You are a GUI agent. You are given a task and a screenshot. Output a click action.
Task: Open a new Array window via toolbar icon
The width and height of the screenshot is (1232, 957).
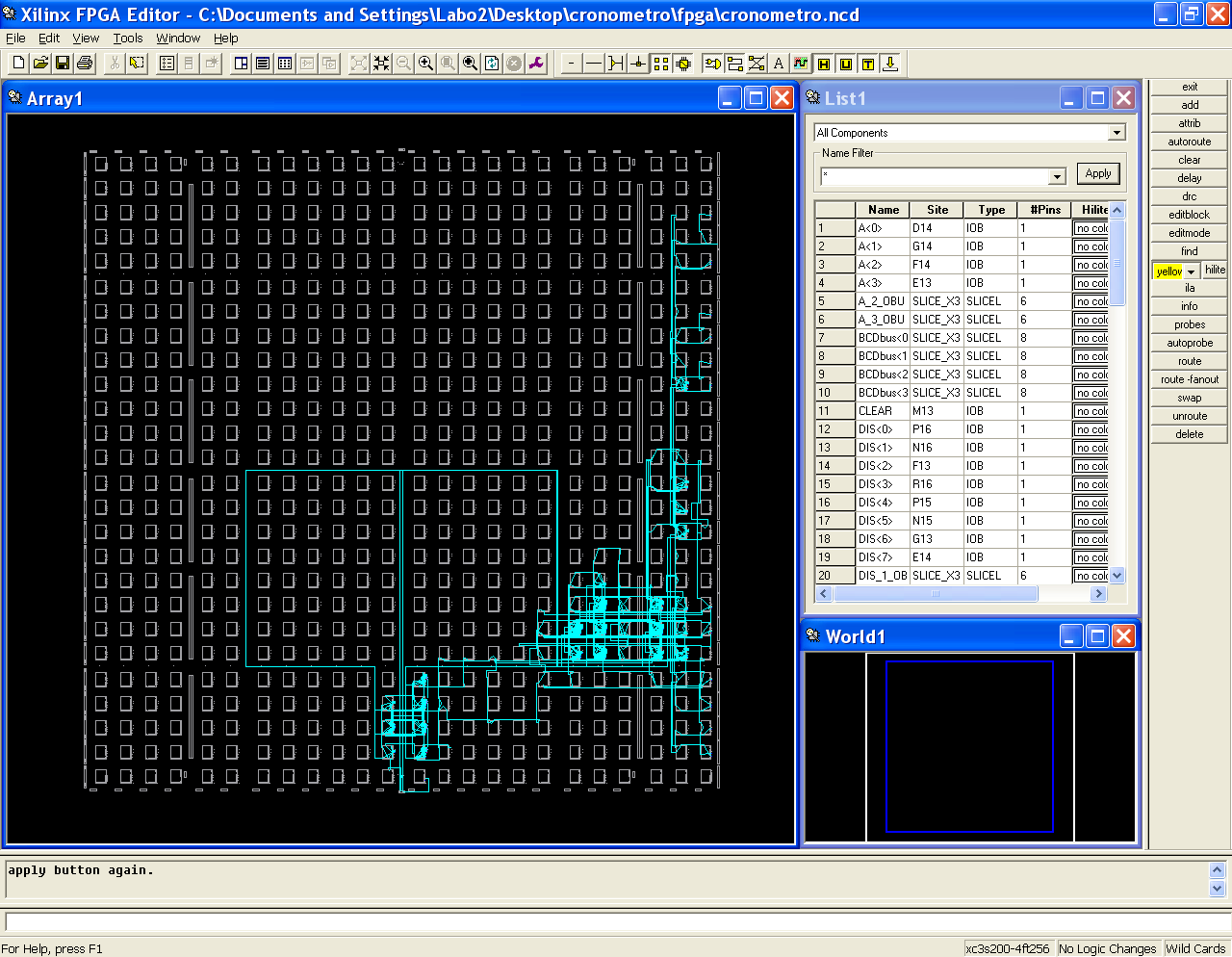tap(241, 63)
